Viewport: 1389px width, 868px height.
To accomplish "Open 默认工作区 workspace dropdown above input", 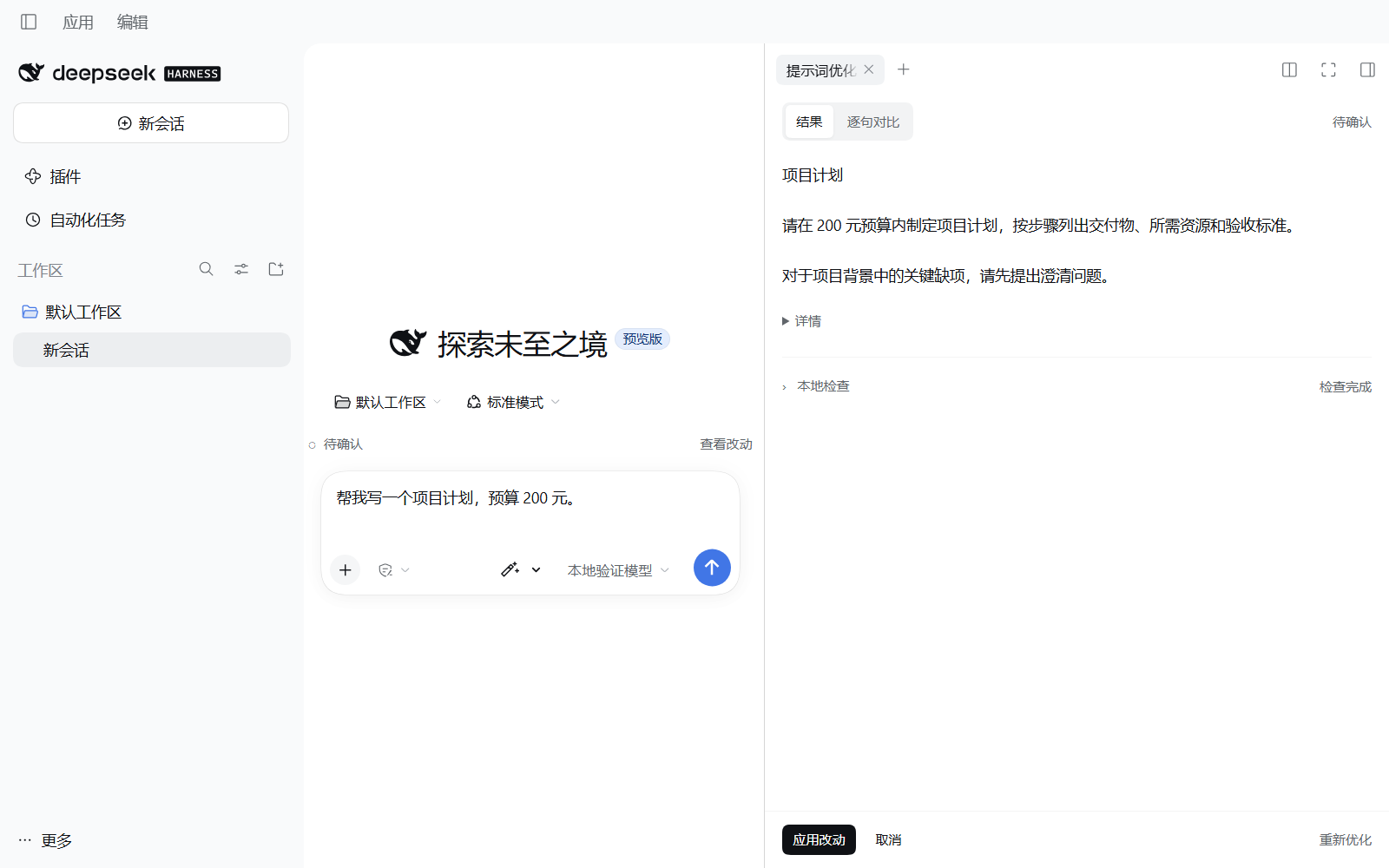I will tap(388, 402).
